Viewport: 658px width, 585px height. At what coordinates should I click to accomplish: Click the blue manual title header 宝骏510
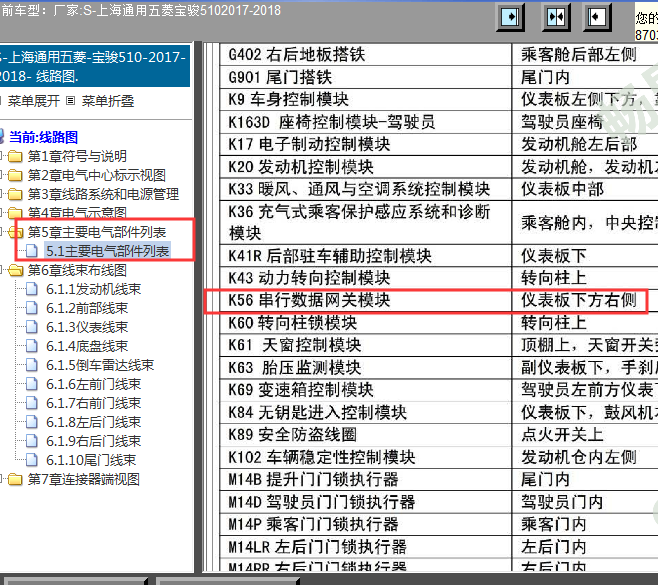coord(95,66)
